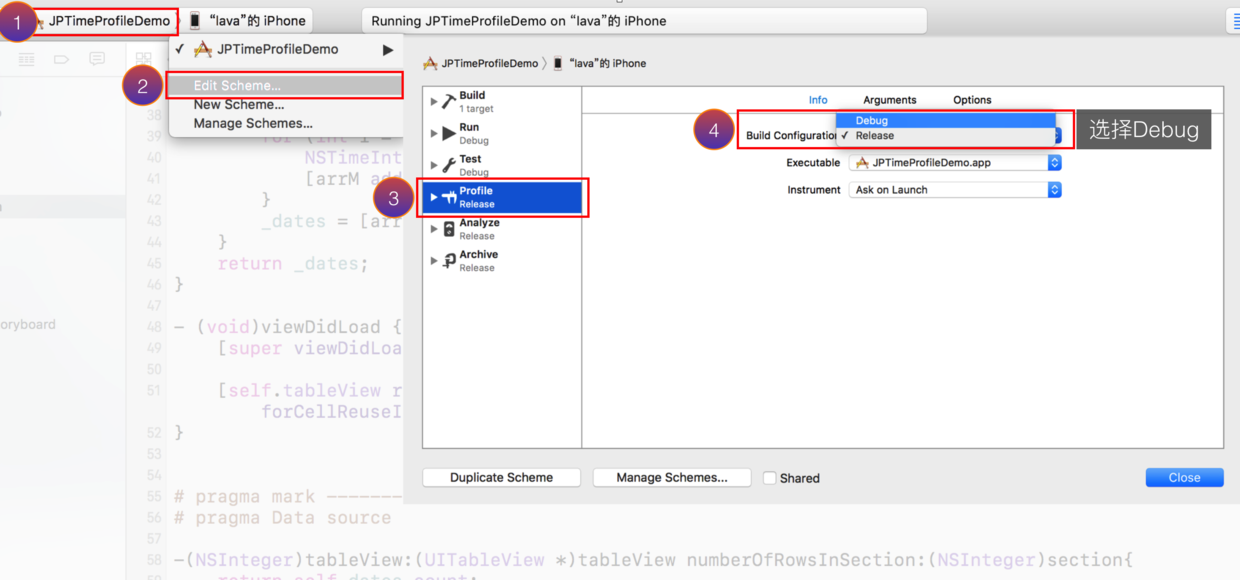Click the Profile instruments icon
Screen dimensions: 1240x580
(449, 197)
